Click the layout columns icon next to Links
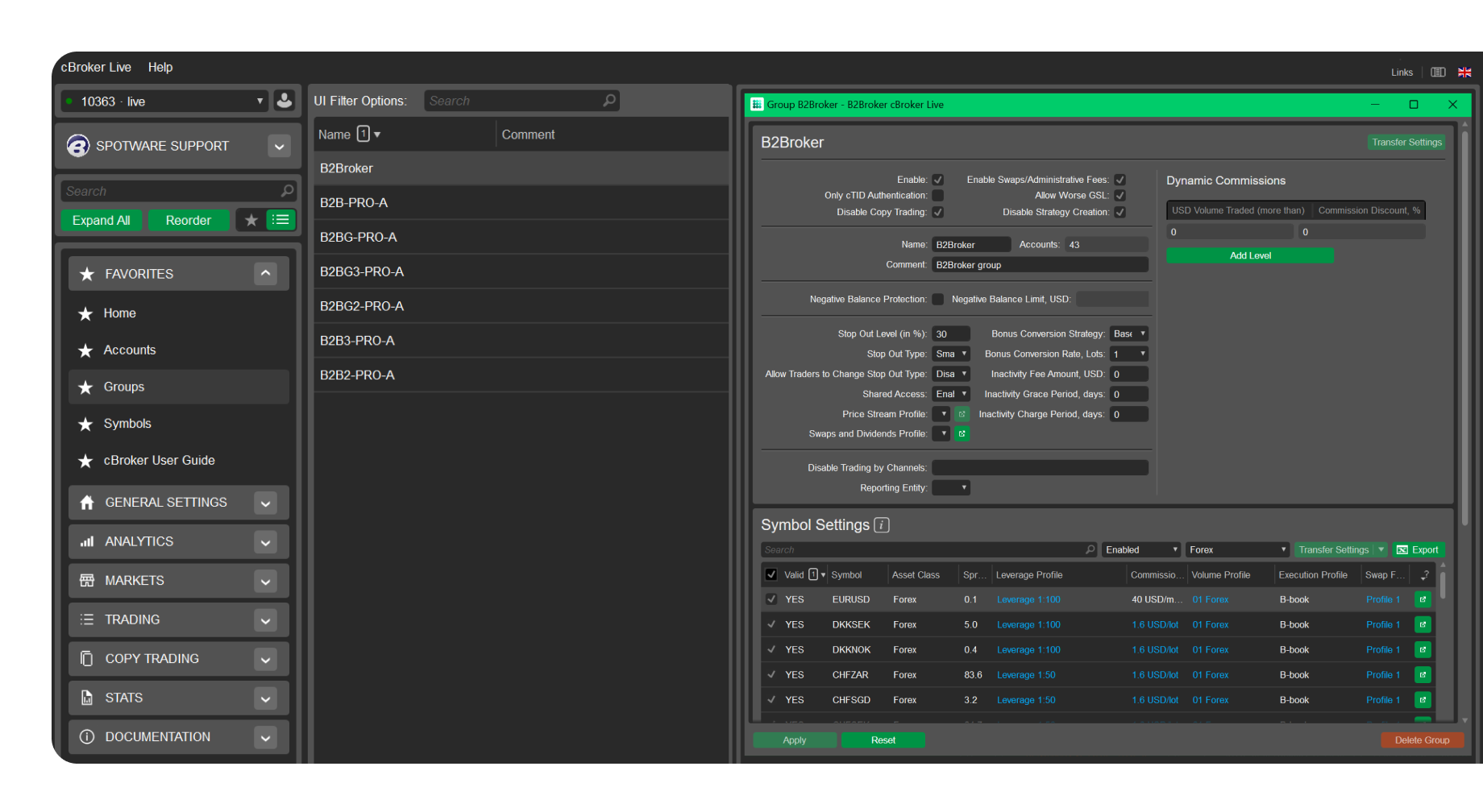 [x=1438, y=72]
